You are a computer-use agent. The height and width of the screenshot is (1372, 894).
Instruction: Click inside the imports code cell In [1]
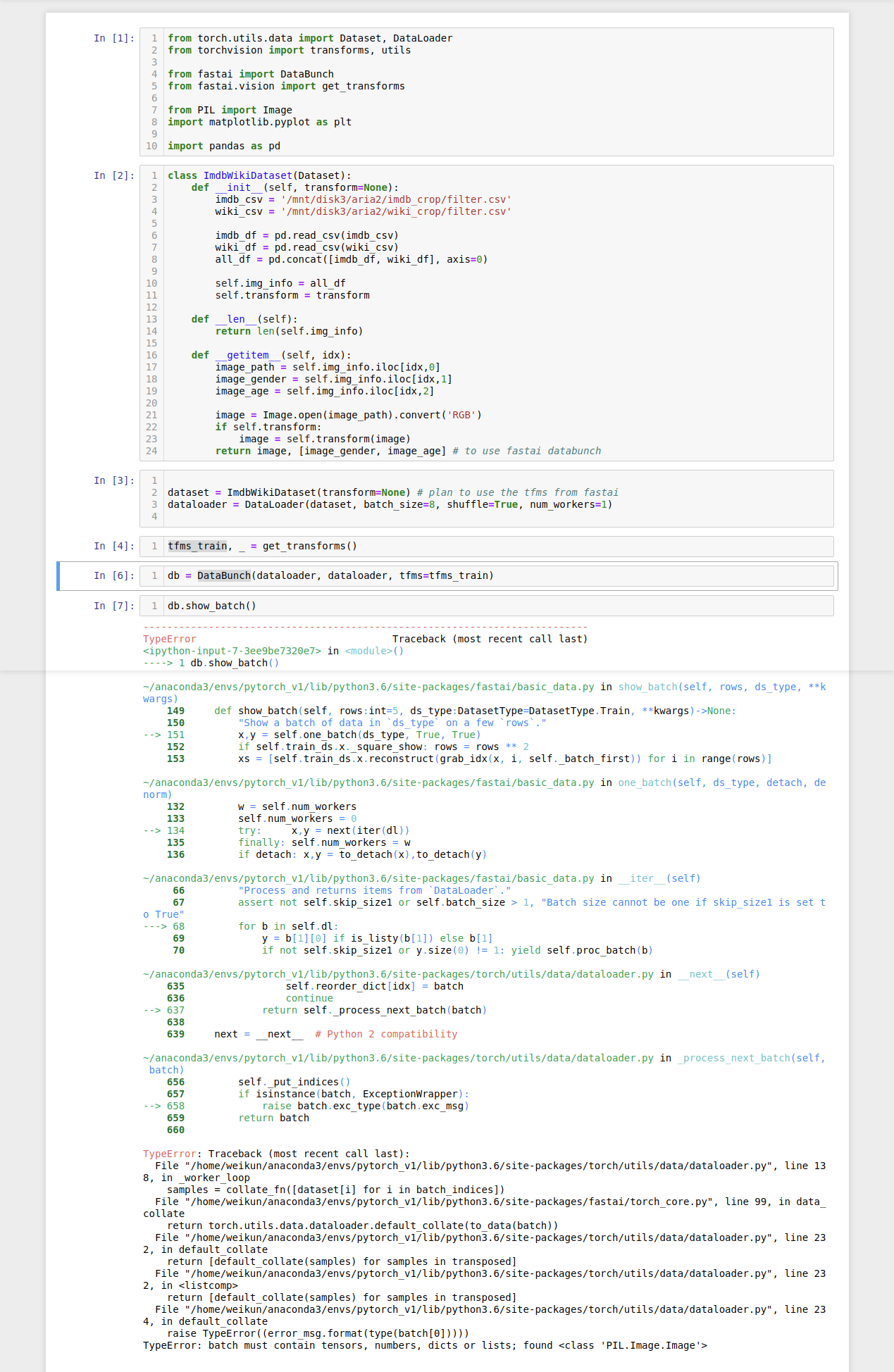pos(493,92)
